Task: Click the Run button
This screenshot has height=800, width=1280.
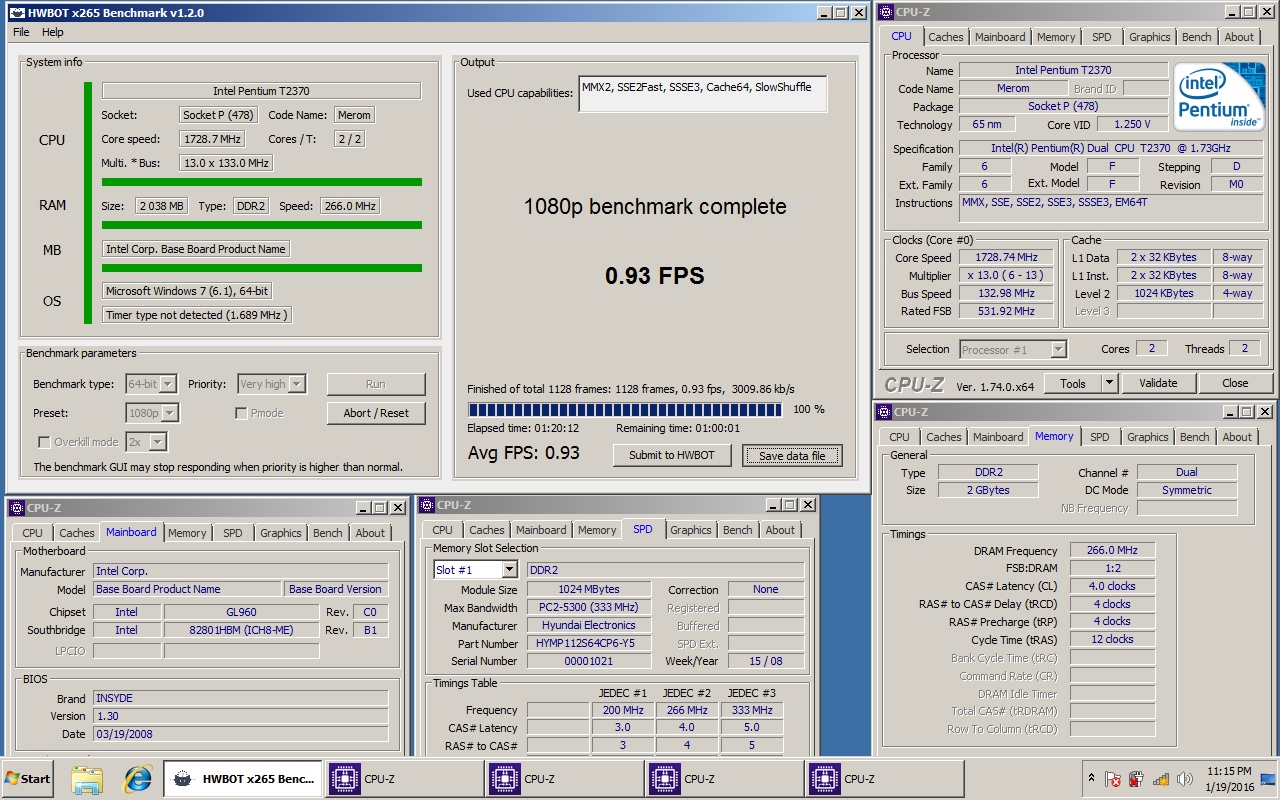Action: point(376,384)
